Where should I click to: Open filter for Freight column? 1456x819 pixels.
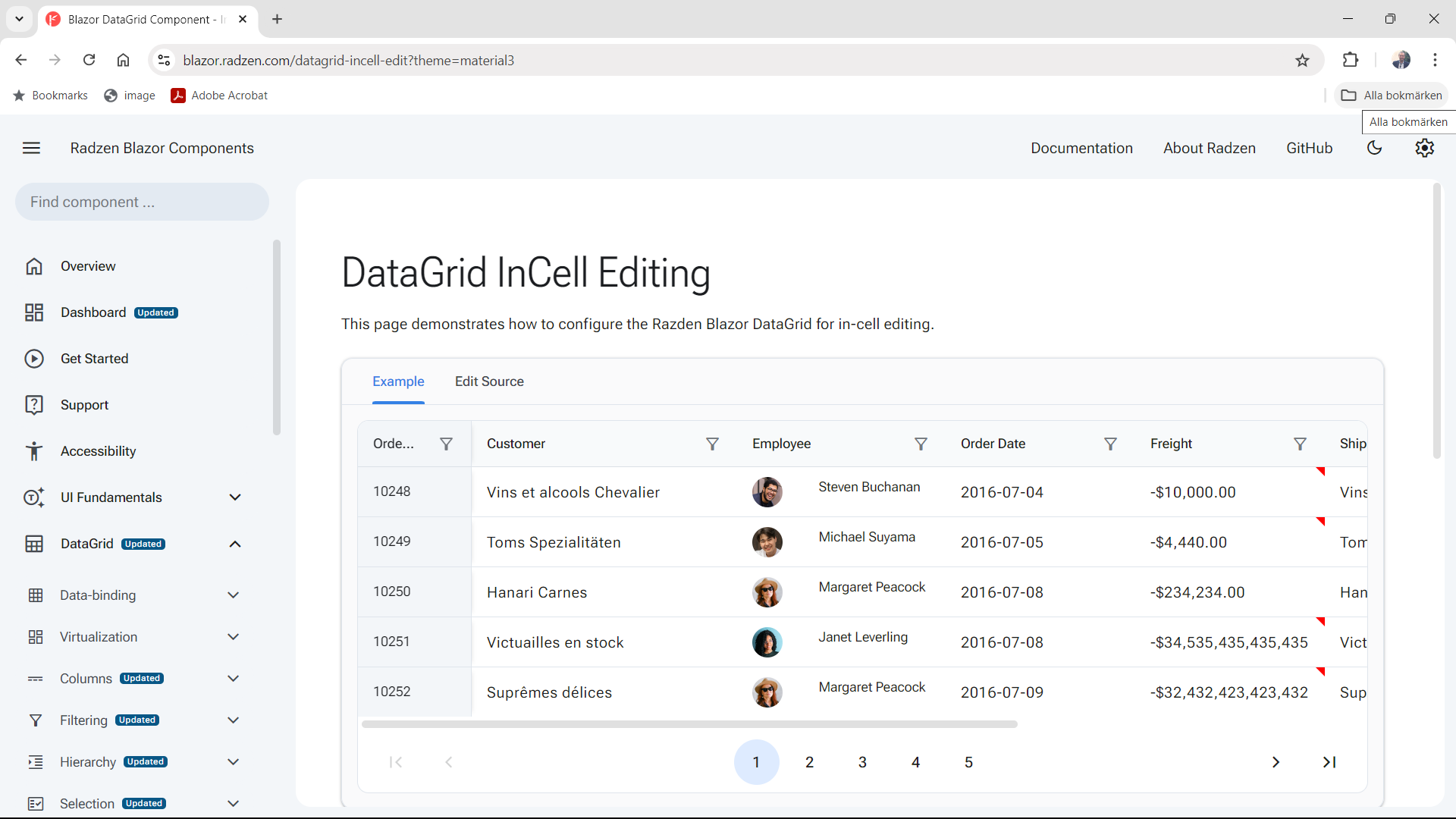[x=1300, y=444]
